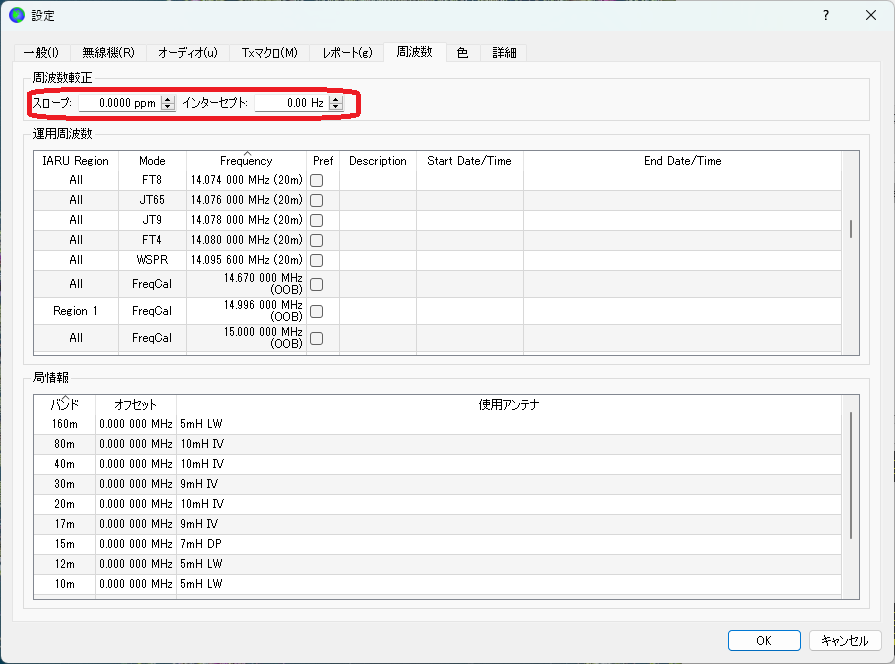Enable Pref checkbox for JT9 14.078 MHz
The width and height of the screenshot is (895, 664).
click(x=316, y=220)
